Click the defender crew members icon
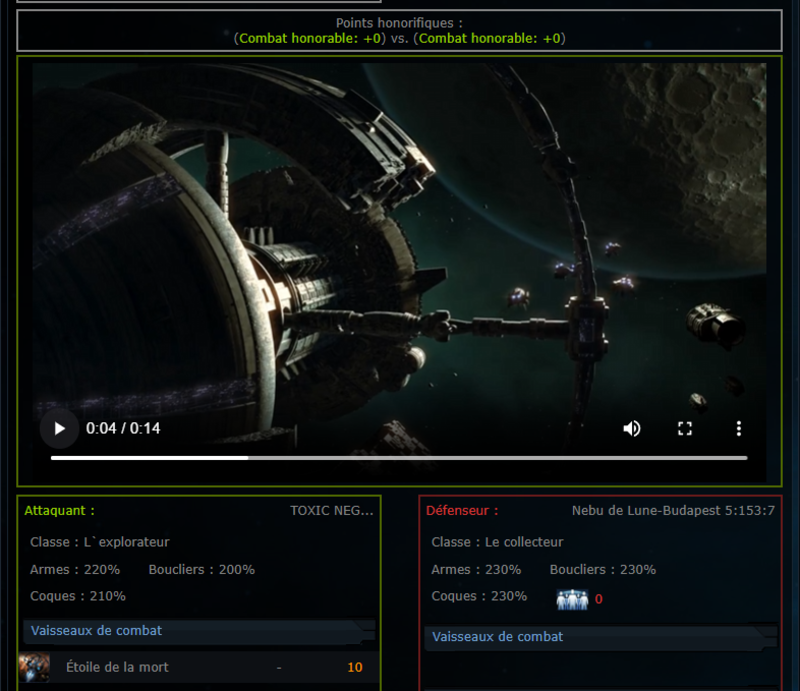800x691 pixels. (572, 599)
